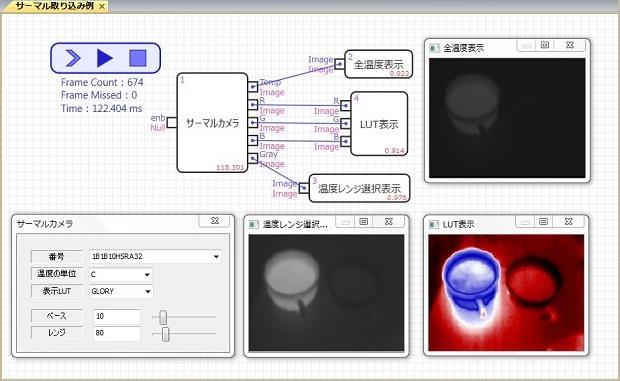Select the サーマル取り込み例 tab
The height and width of the screenshot is (381, 620).
point(55,6)
